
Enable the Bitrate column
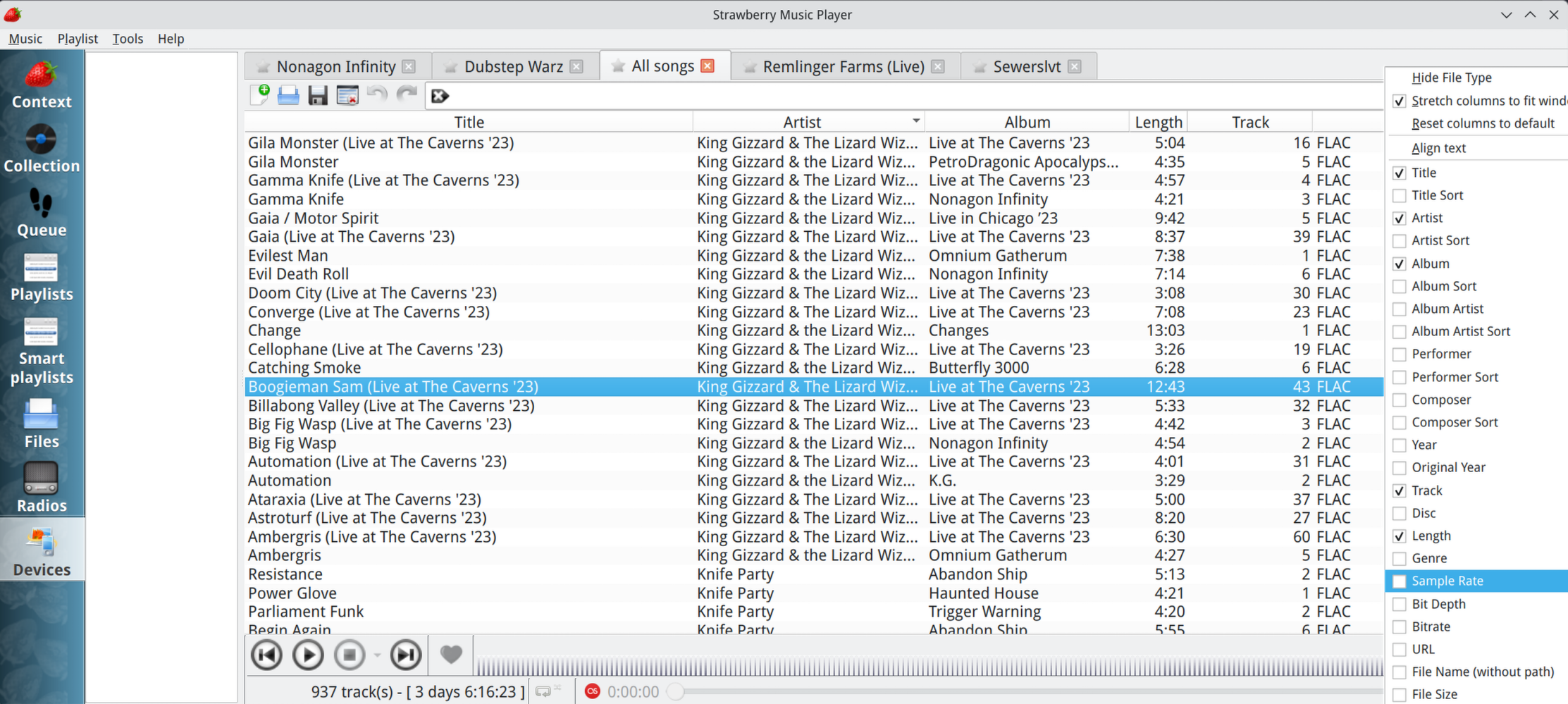point(1400,626)
